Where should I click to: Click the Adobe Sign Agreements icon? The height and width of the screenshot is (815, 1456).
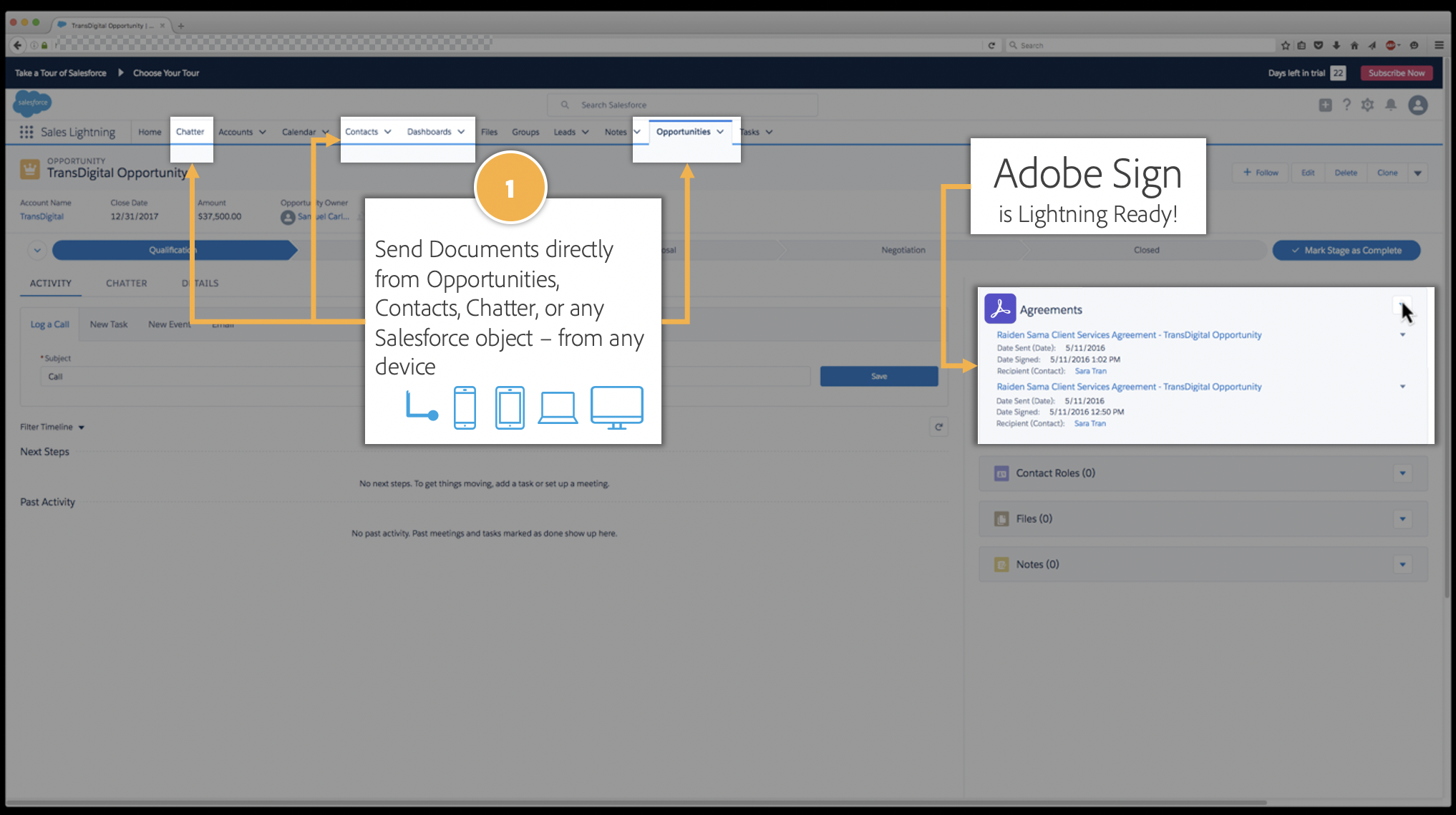point(999,309)
